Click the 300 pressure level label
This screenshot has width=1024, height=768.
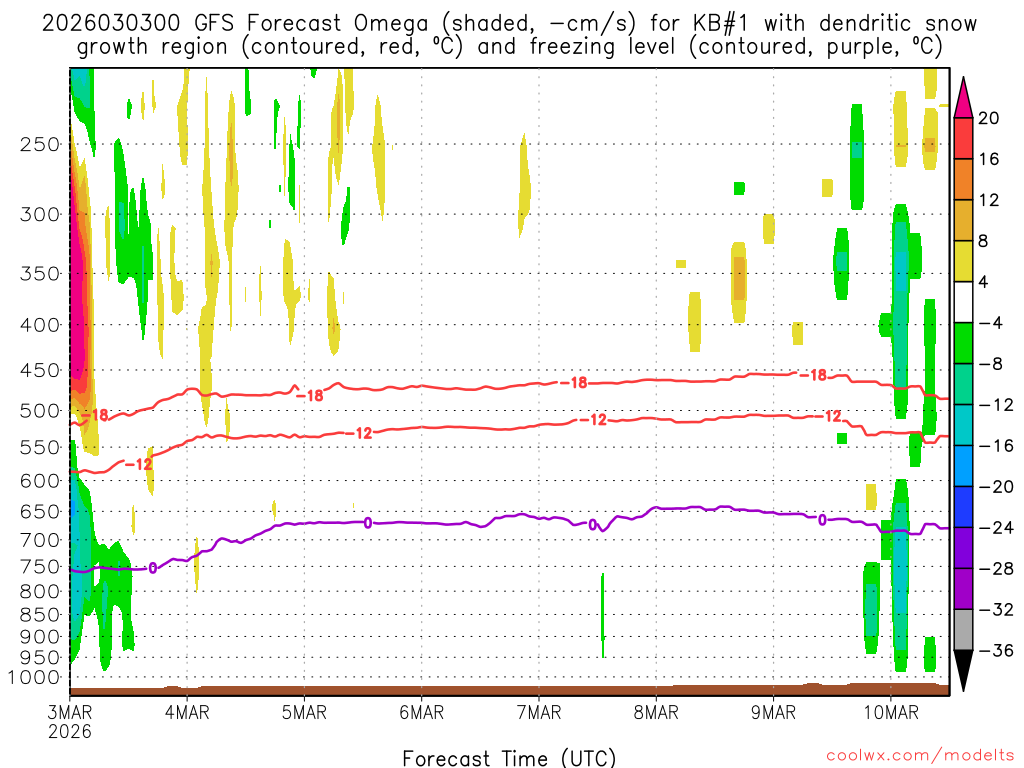click(40, 214)
